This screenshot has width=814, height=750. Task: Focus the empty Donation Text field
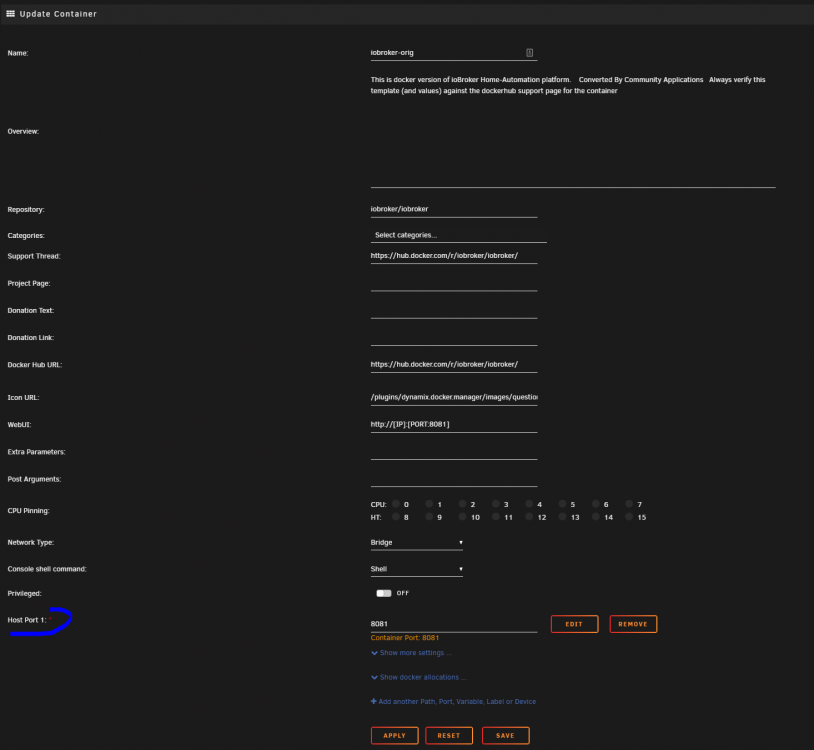tap(454, 310)
